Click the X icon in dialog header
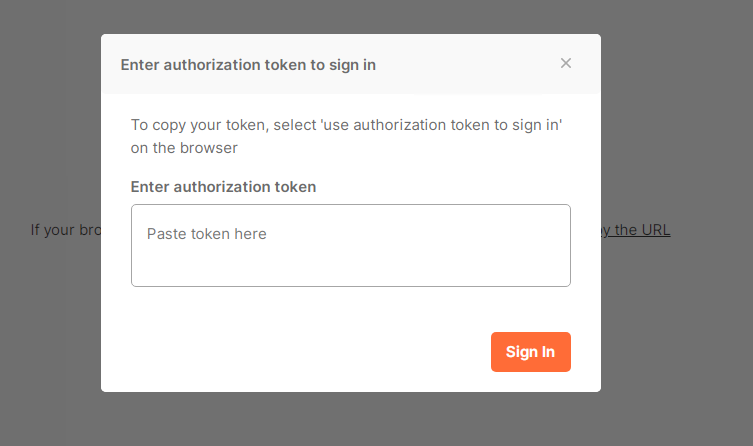 [566, 64]
